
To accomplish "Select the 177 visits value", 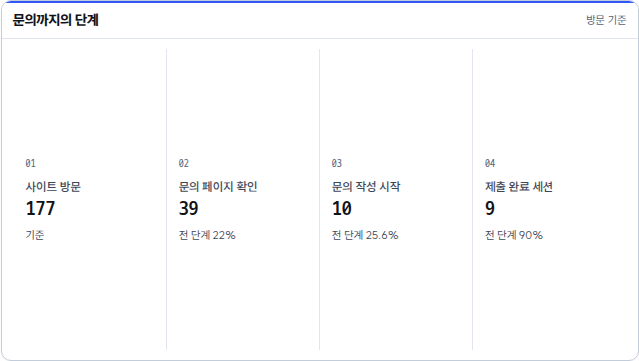I will tap(40, 208).
